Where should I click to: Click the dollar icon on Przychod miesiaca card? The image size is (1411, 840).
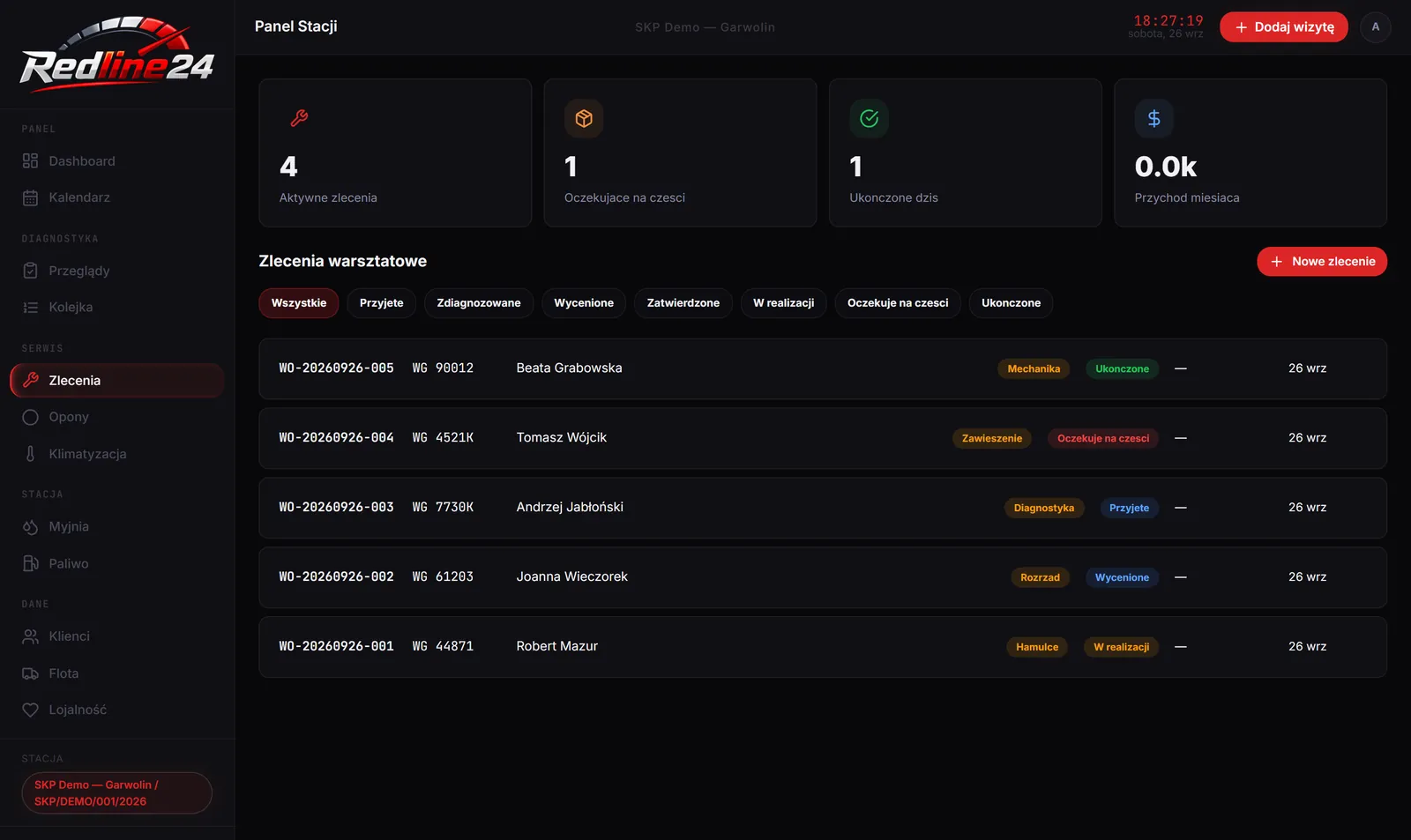pos(1153,118)
